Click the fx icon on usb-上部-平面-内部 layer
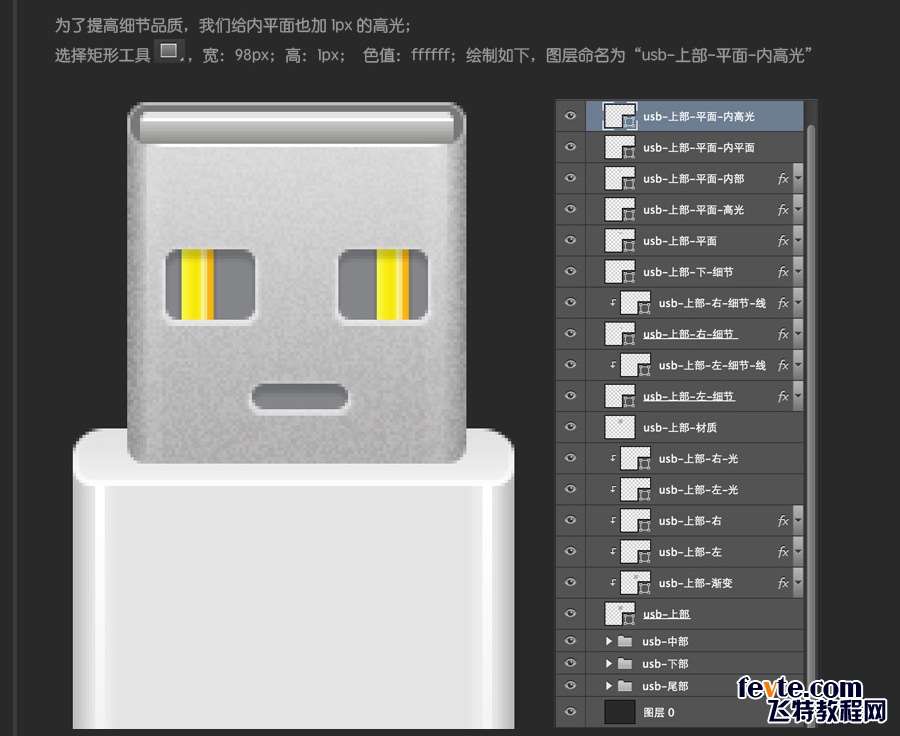Viewport: 900px width, 736px height. pyautogui.click(x=783, y=179)
